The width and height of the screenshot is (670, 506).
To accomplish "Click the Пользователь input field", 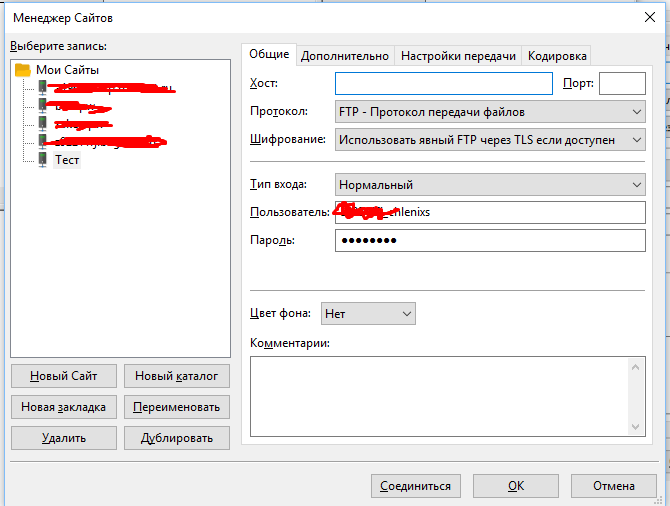I will point(490,212).
